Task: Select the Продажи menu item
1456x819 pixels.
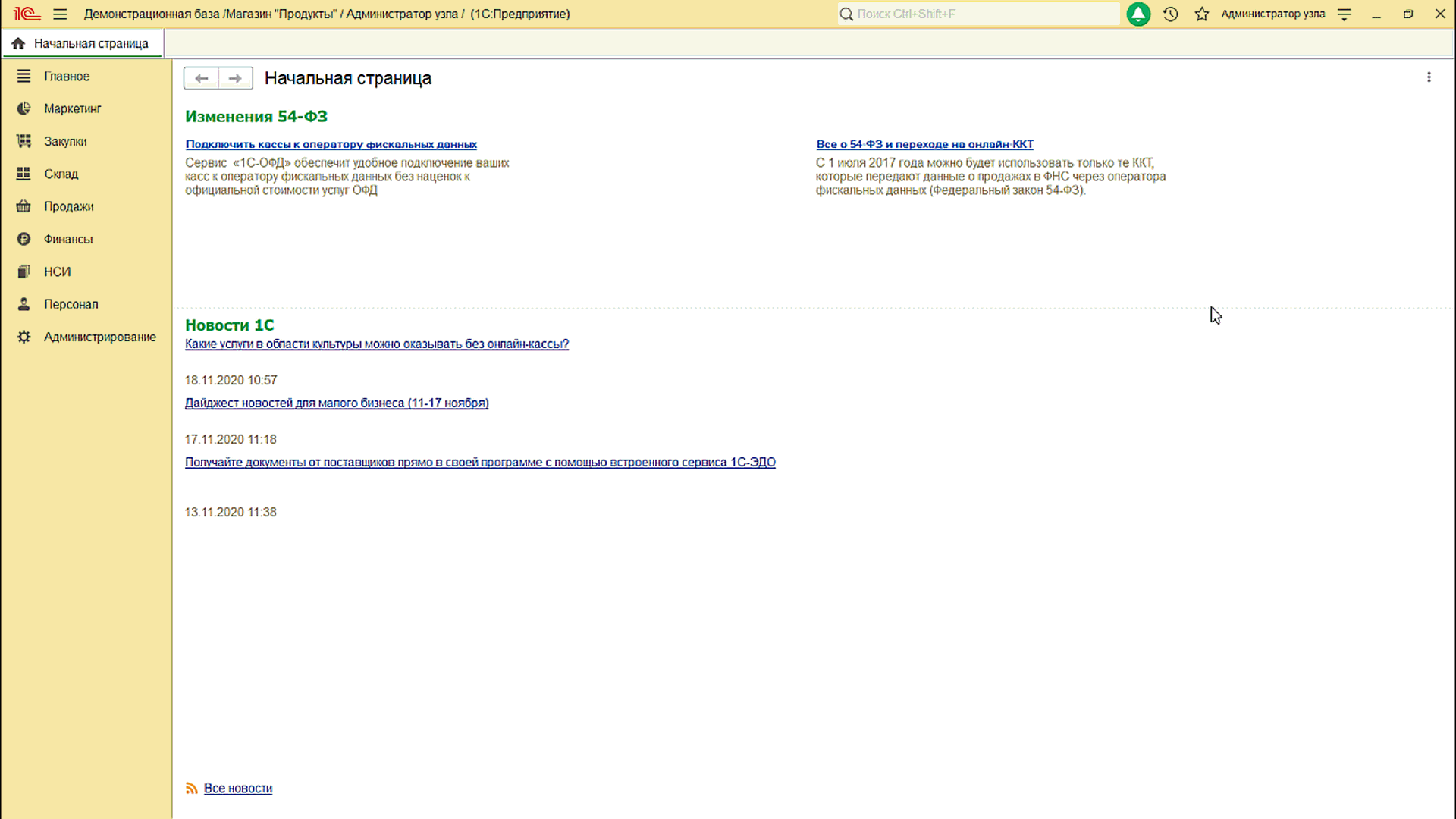Action: (68, 206)
